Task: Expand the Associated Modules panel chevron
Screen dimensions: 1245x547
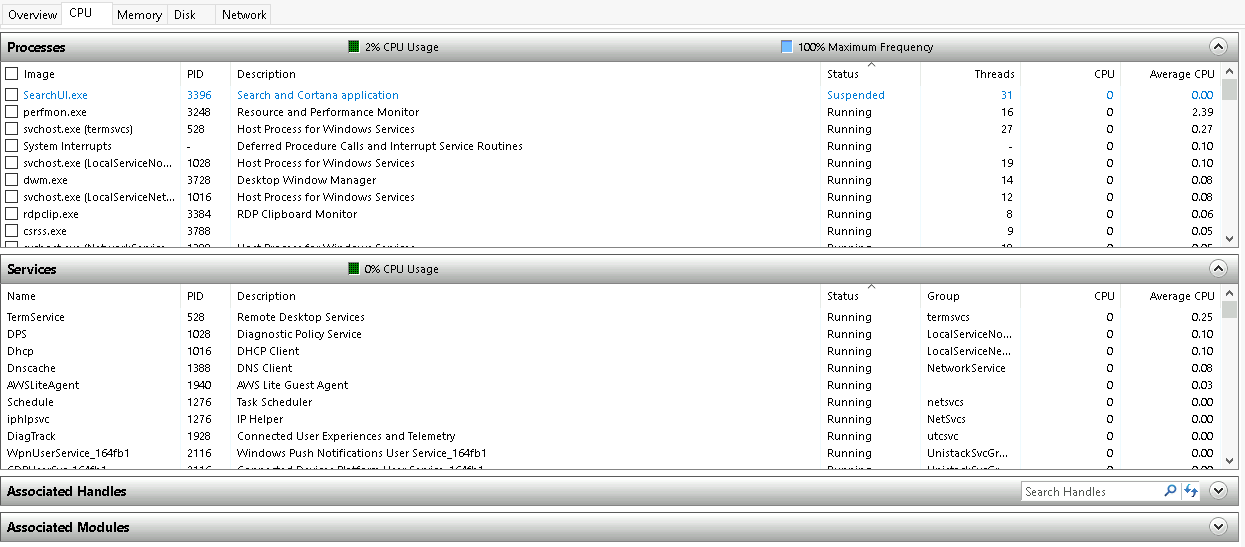Action: point(1217,527)
